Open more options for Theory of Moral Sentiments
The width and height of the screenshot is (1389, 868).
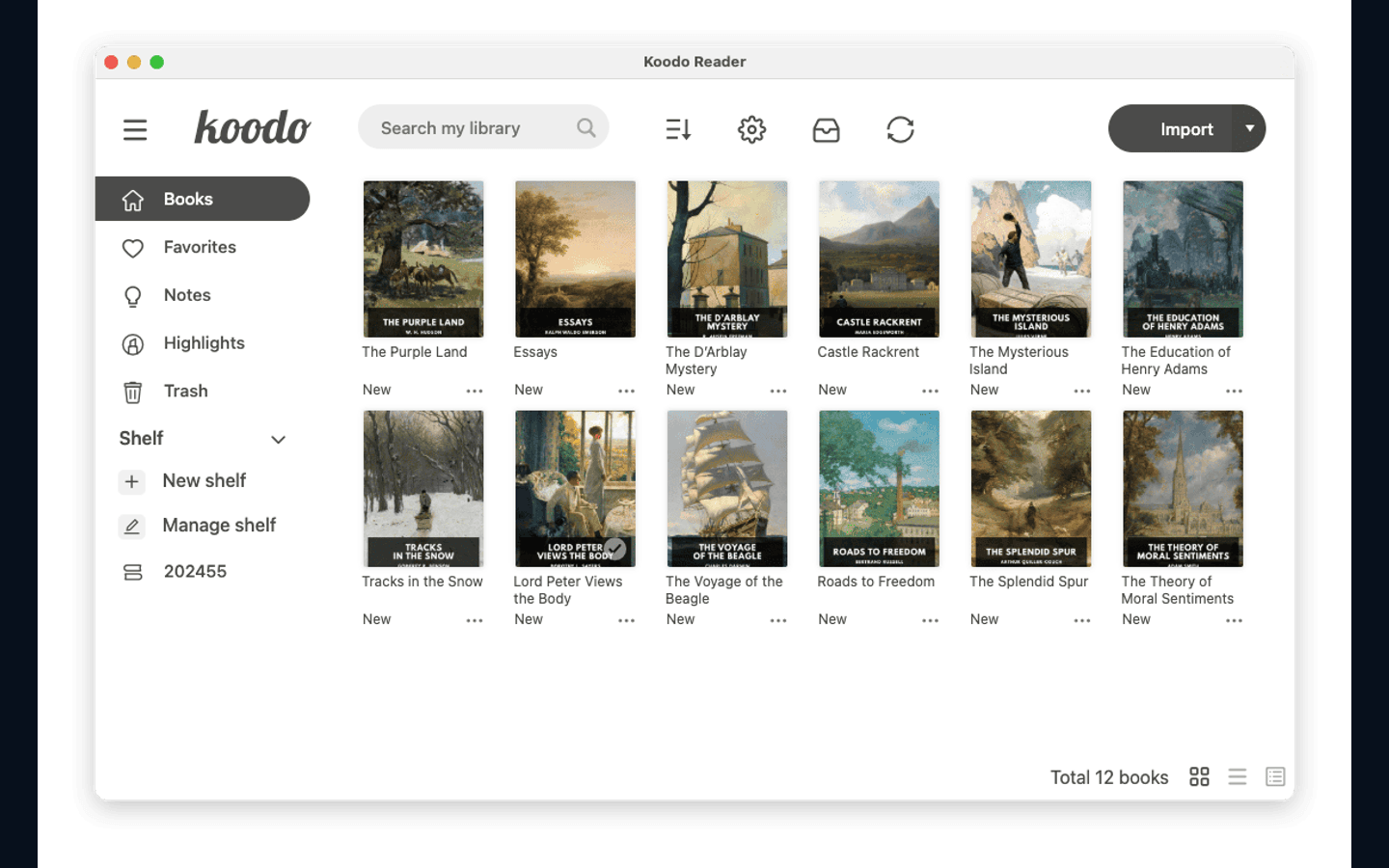tap(1235, 620)
